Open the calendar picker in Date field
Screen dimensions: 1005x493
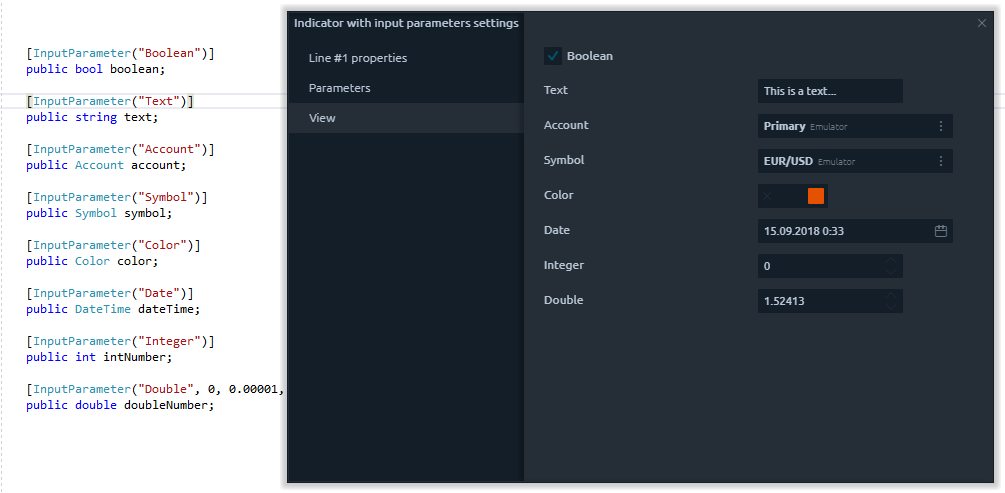940,231
